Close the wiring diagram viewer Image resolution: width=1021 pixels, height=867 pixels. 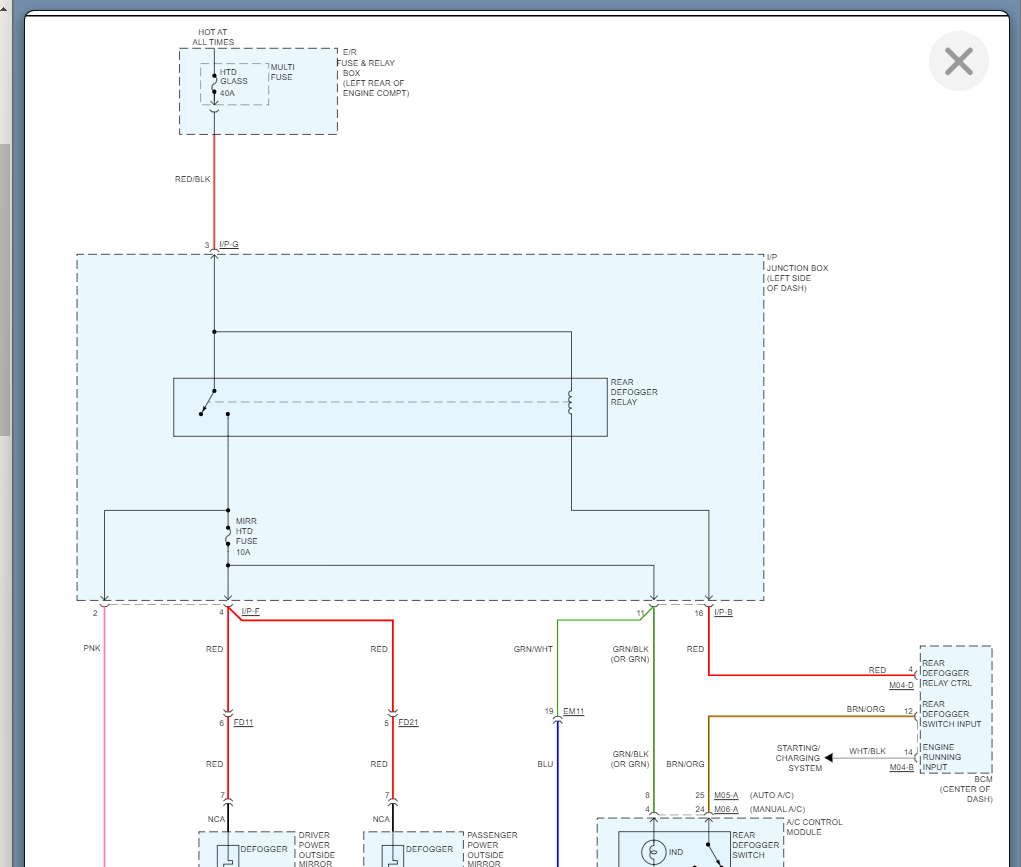coord(958,62)
